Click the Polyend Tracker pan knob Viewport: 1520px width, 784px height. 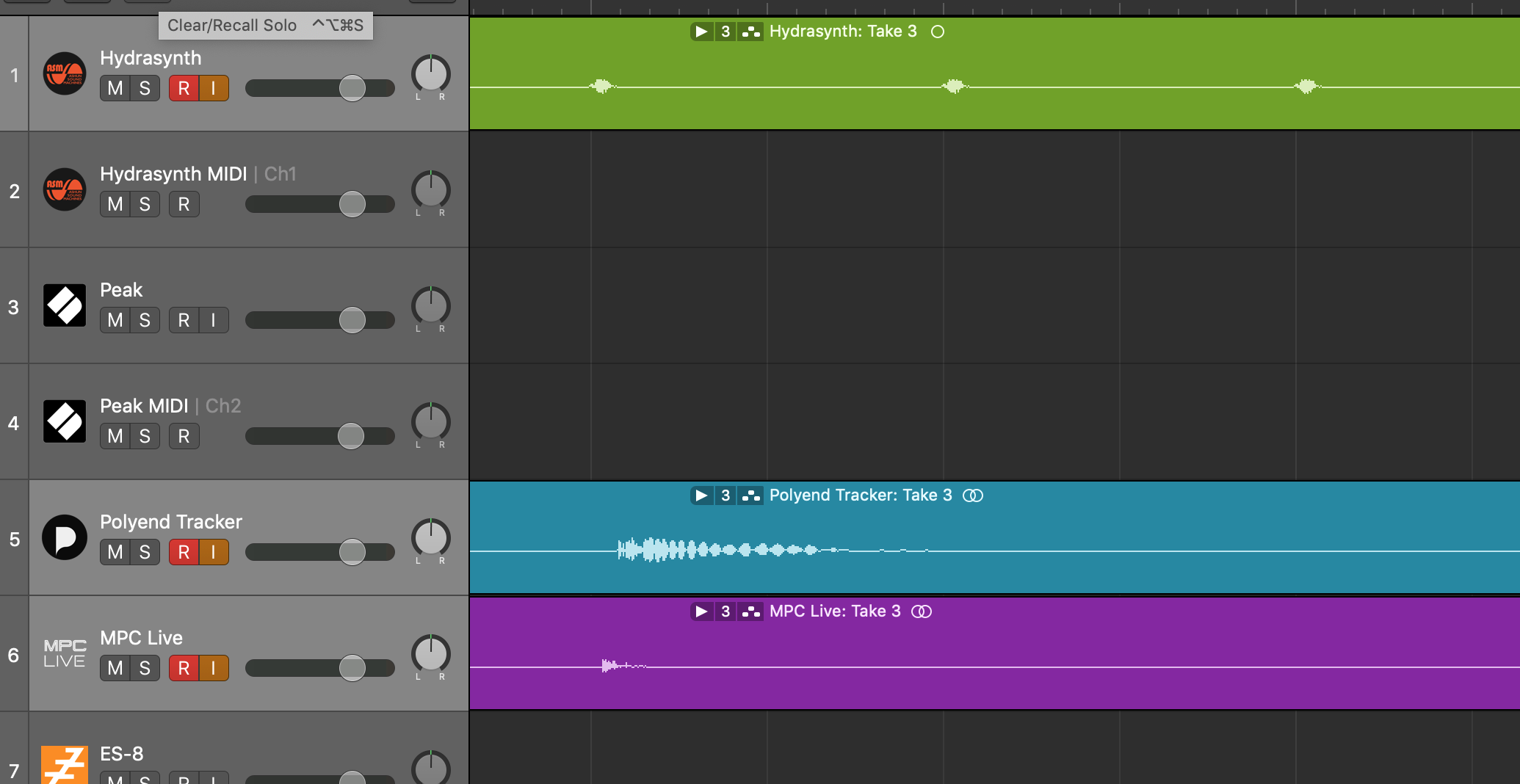431,538
